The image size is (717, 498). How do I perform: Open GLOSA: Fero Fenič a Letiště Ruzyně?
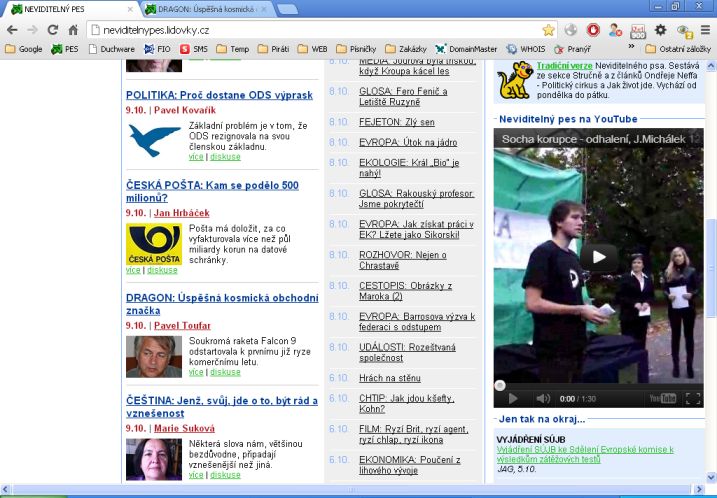pos(403,96)
